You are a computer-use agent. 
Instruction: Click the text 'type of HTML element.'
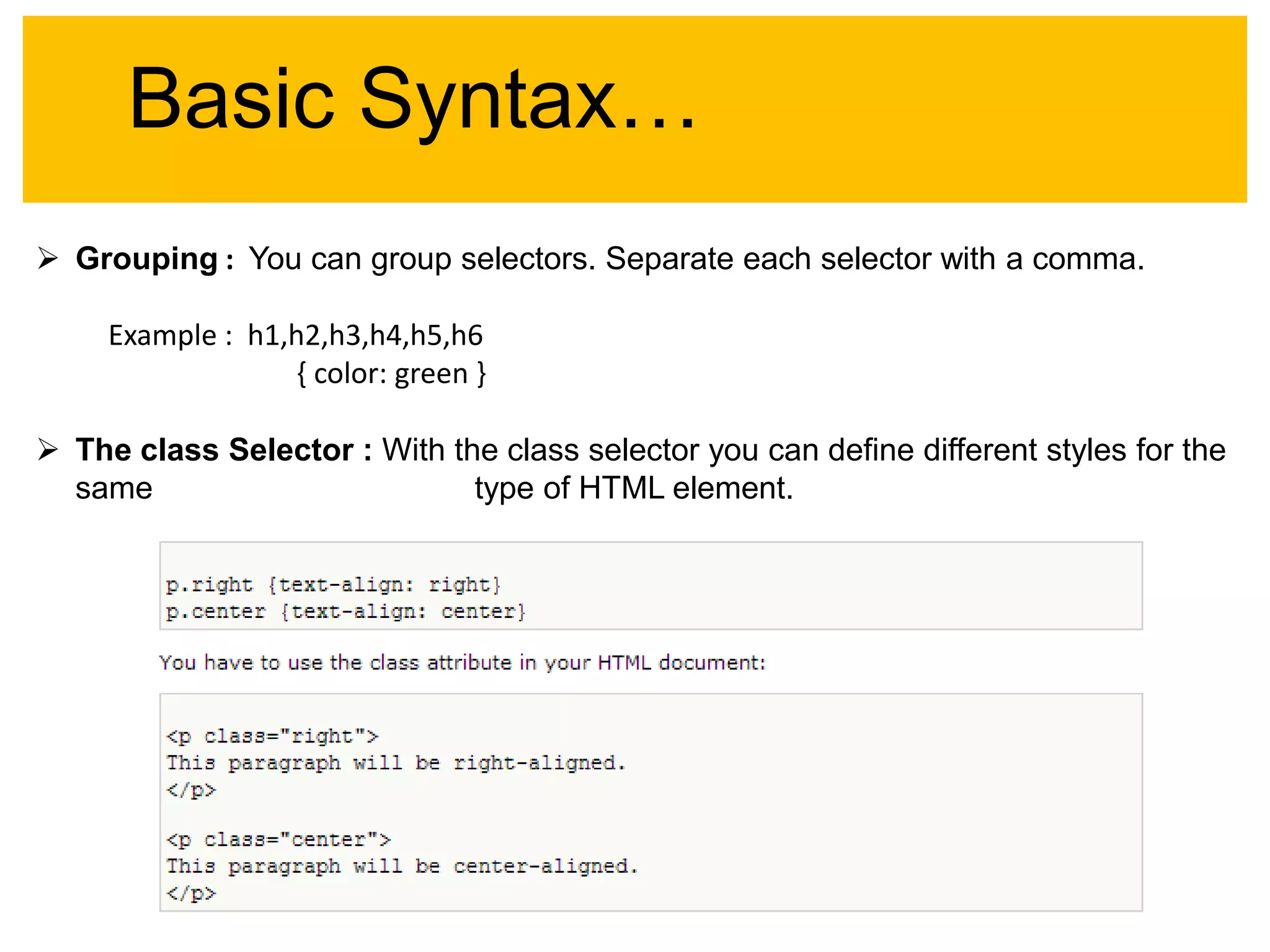pos(634,488)
